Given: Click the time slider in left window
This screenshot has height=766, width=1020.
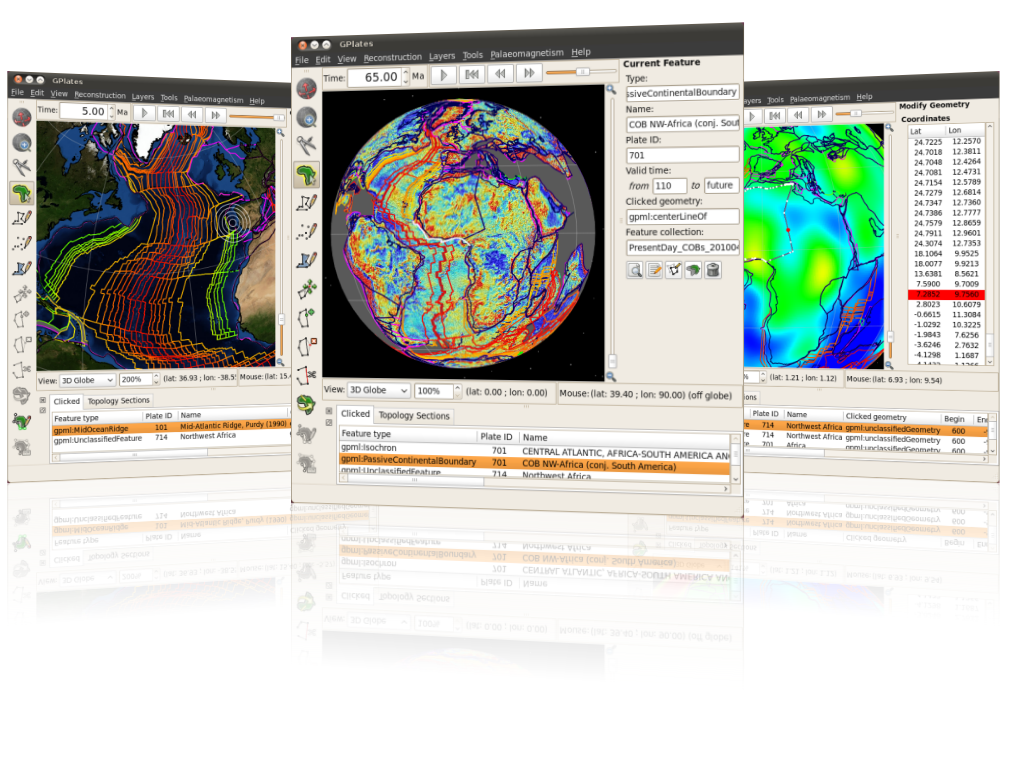Looking at the screenshot, I should (256, 117).
